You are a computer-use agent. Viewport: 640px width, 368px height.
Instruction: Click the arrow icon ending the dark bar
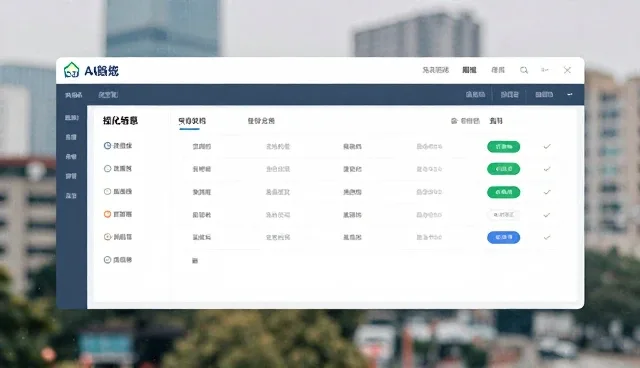pyautogui.click(x=570, y=95)
